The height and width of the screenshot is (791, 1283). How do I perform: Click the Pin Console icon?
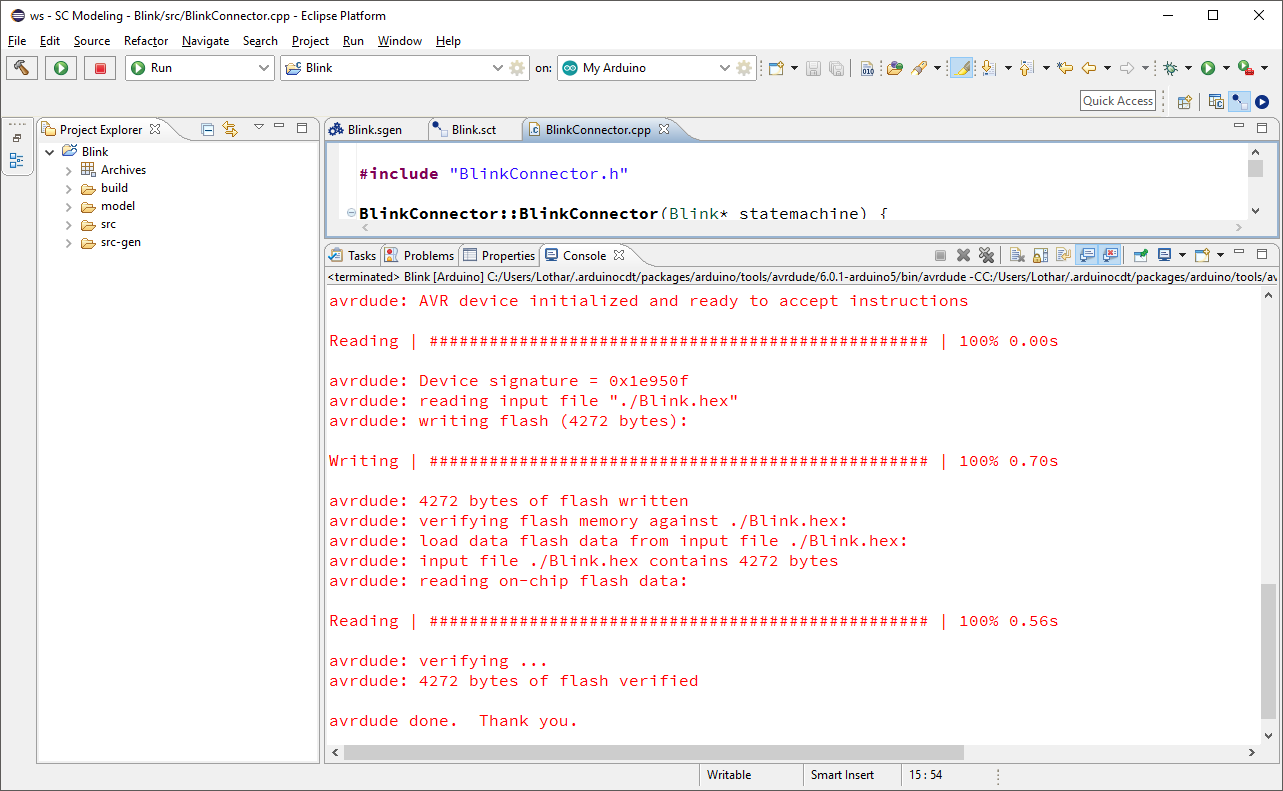tap(1140, 255)
